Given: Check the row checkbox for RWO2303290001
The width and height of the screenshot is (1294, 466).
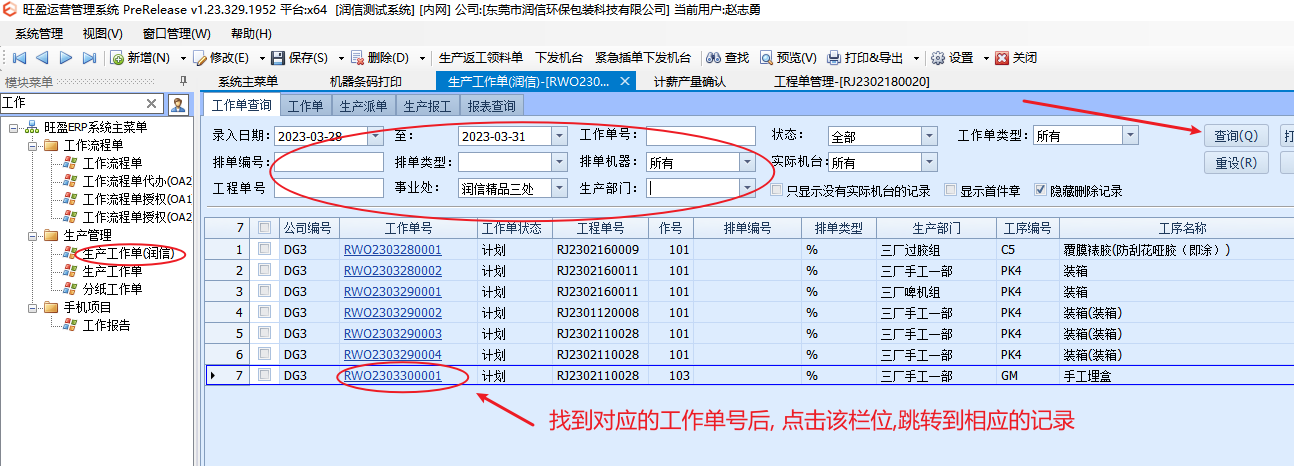Looking at the screenshot, I should (265, 291).
